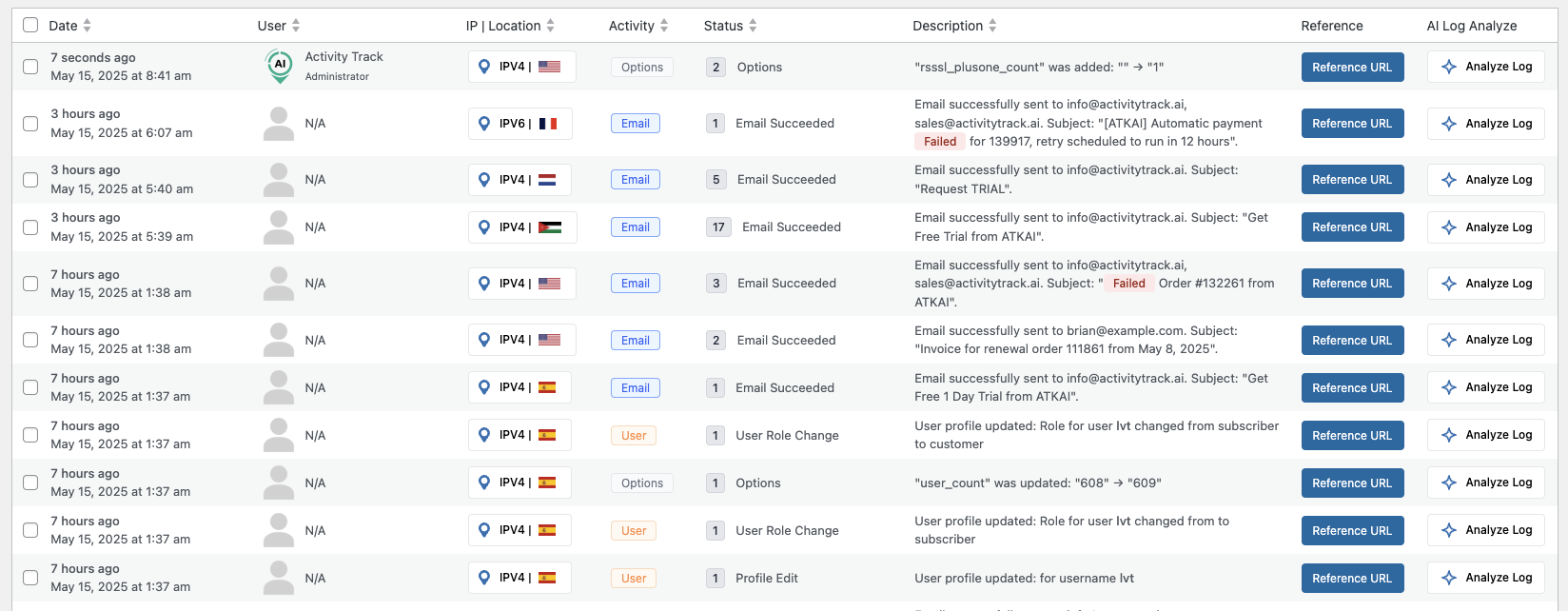Click the France flag in IPV6 row
Screen dimensions: 1568x611
pyautogui.click(x=548, y=124)
